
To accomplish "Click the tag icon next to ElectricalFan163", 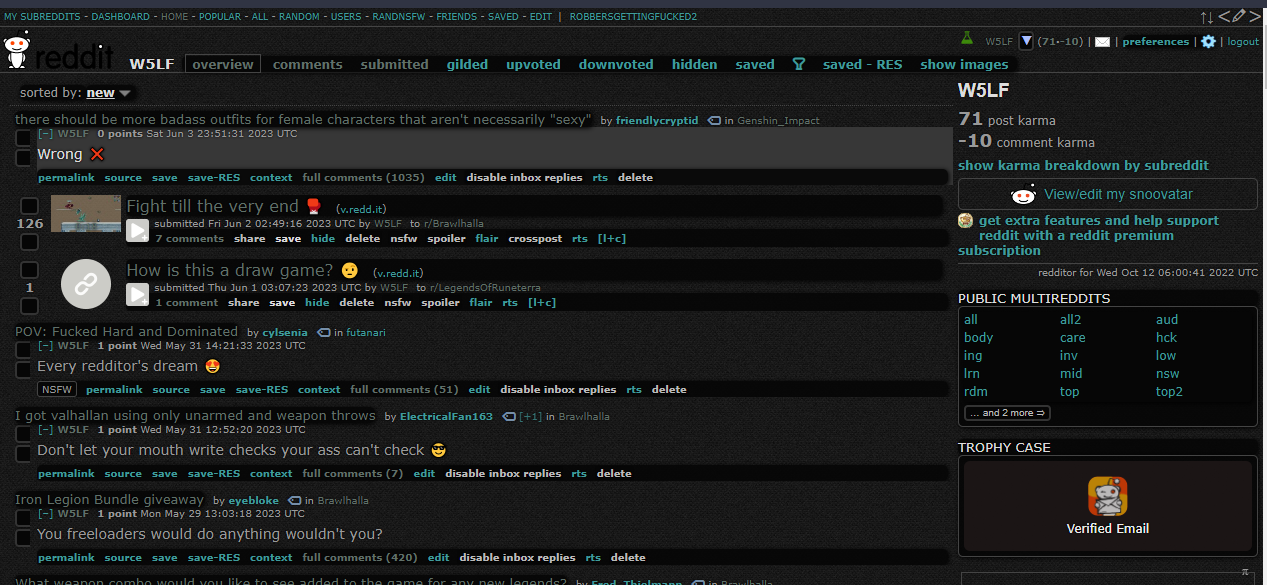I will click(509, 416).
